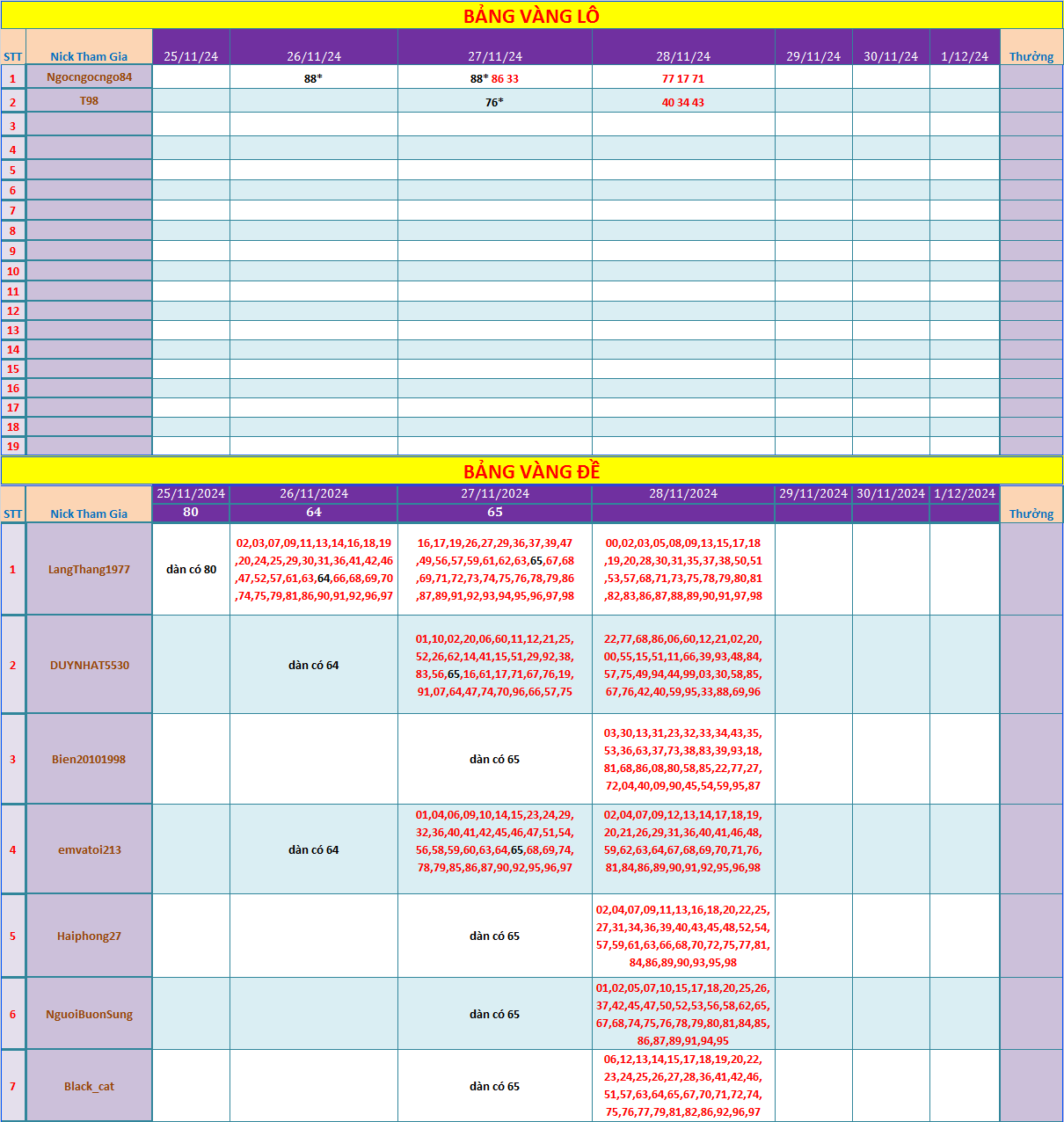Select "dàn có 65" in Haiphong27 row
The width and height of the screenshot is (1064, 1122).
click(x=495, y=936)
